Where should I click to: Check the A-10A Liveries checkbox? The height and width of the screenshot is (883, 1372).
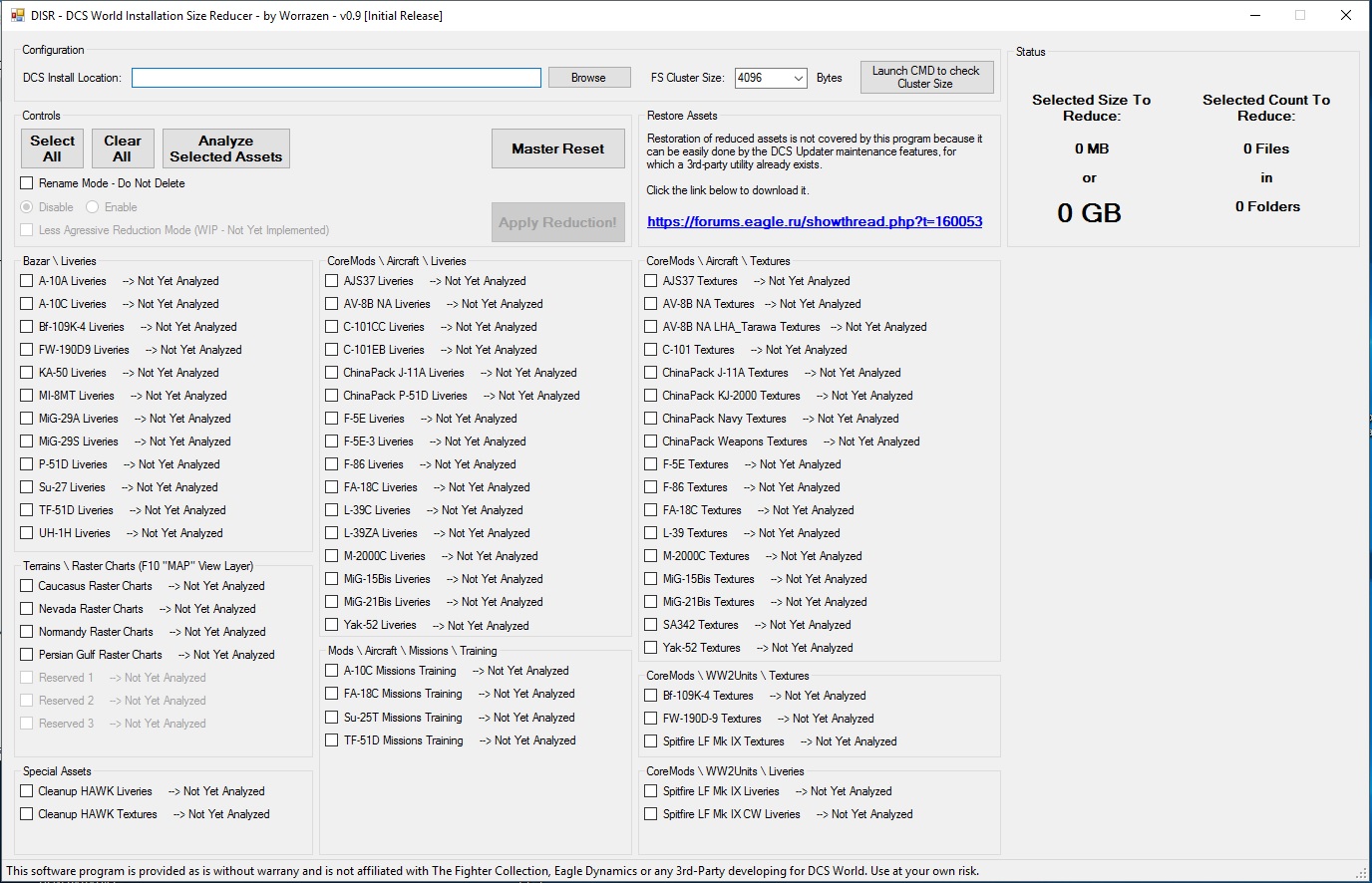[x=27, y=281]
